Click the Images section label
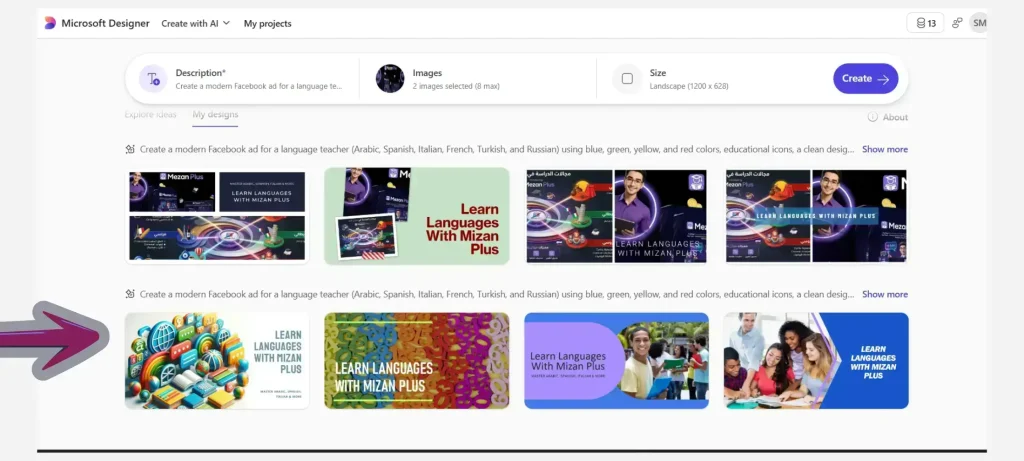Viewport: 1024px width, 461px height. pyautogui.click(x=427, y=73)
